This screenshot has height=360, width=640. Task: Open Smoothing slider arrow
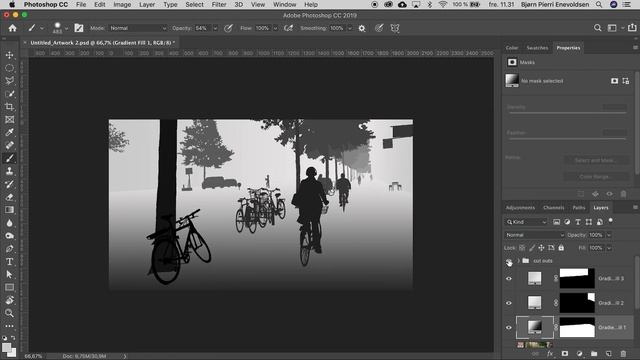coord(350,29)
